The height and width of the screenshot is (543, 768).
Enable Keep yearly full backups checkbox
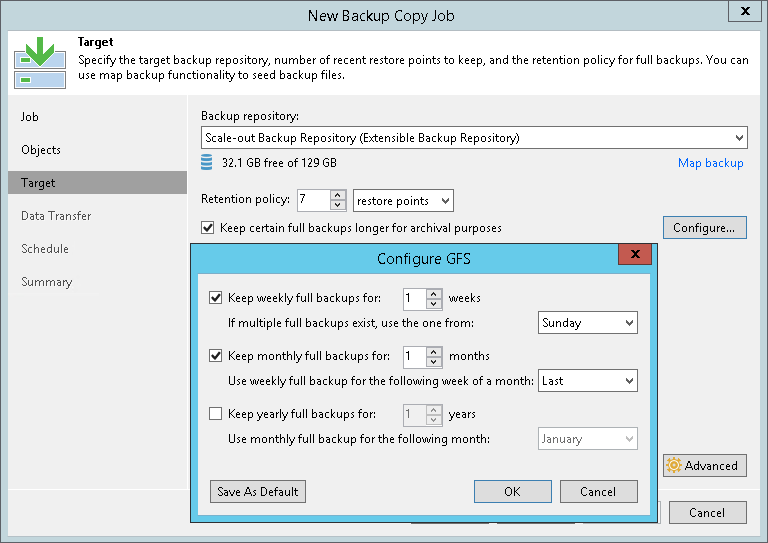click(x=216, y=414)
